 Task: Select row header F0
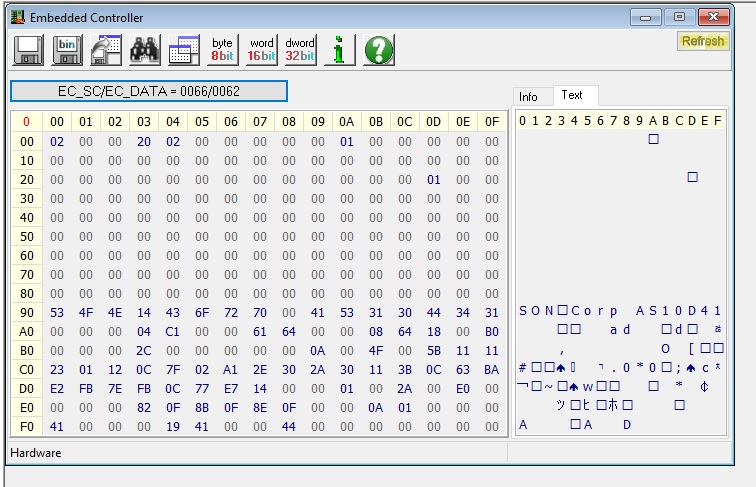[x=27, y=427]
